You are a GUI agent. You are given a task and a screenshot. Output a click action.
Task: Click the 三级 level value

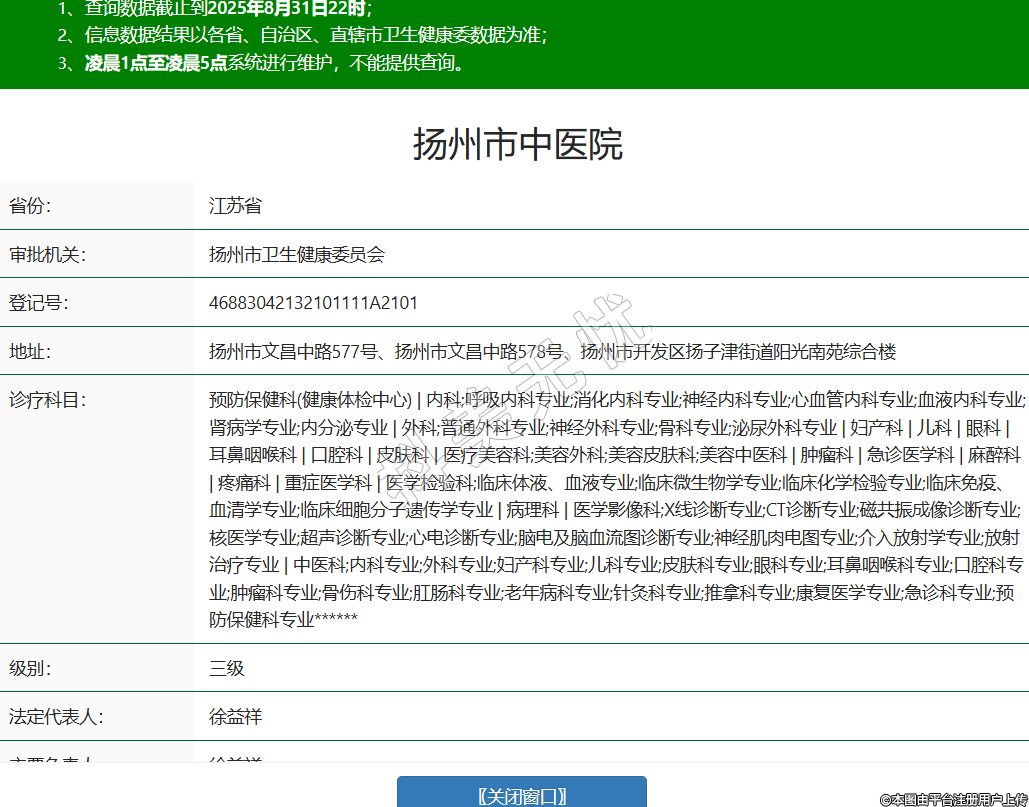coord(226,668)
